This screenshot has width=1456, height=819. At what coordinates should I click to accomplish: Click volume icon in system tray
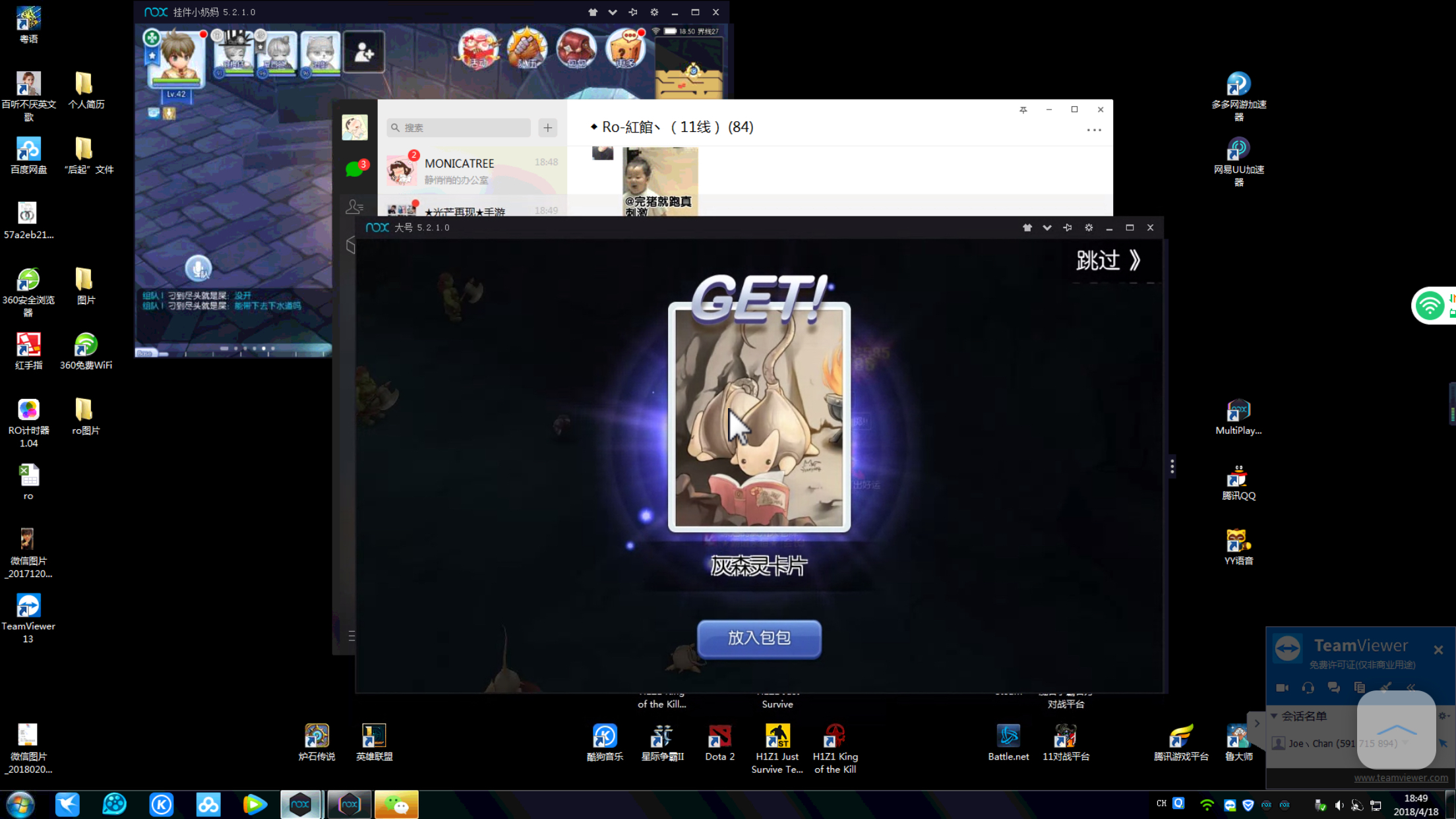click(1339, 805)
